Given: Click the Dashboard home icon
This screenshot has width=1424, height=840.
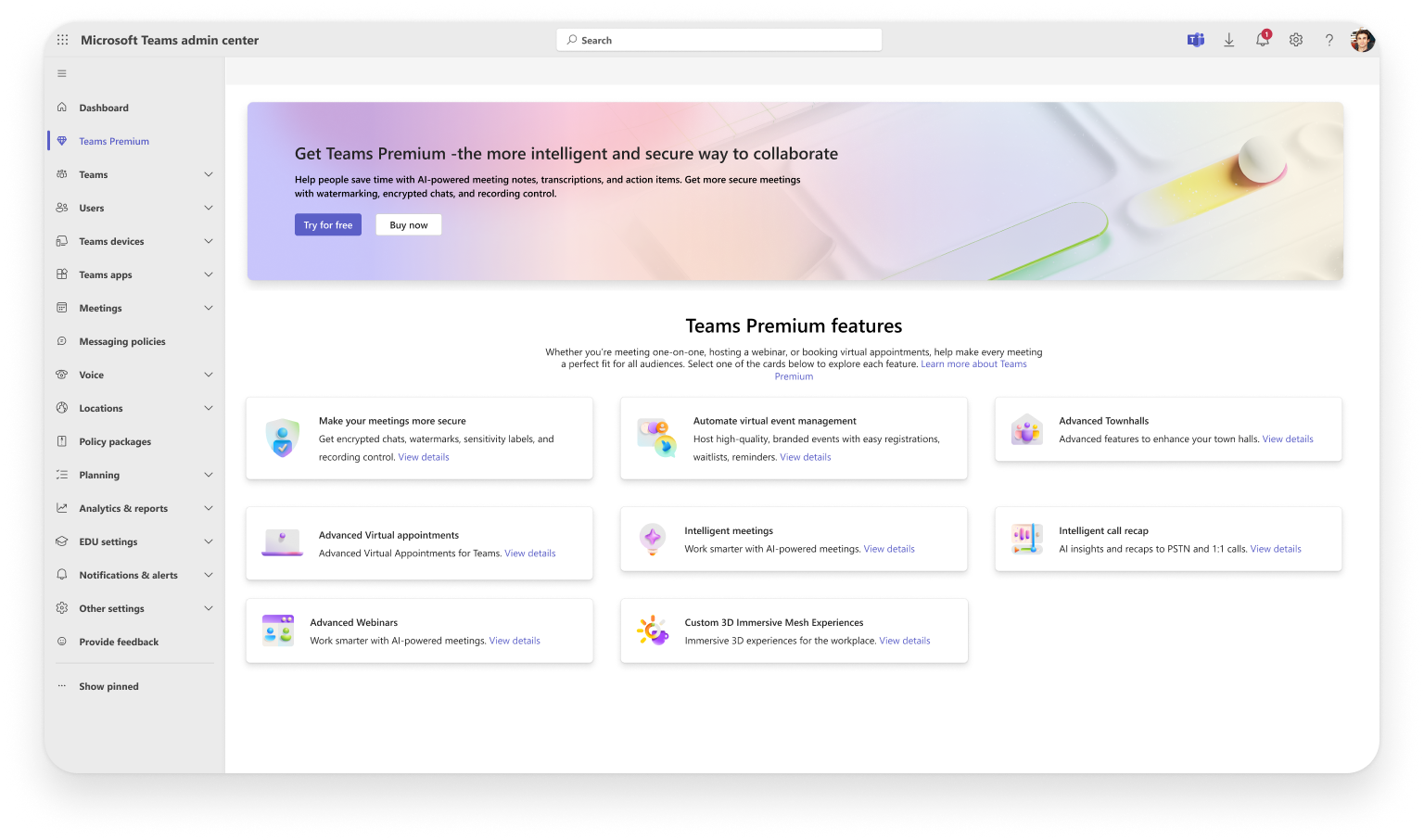Looking at the screenshot, I should tap(62, 108).
